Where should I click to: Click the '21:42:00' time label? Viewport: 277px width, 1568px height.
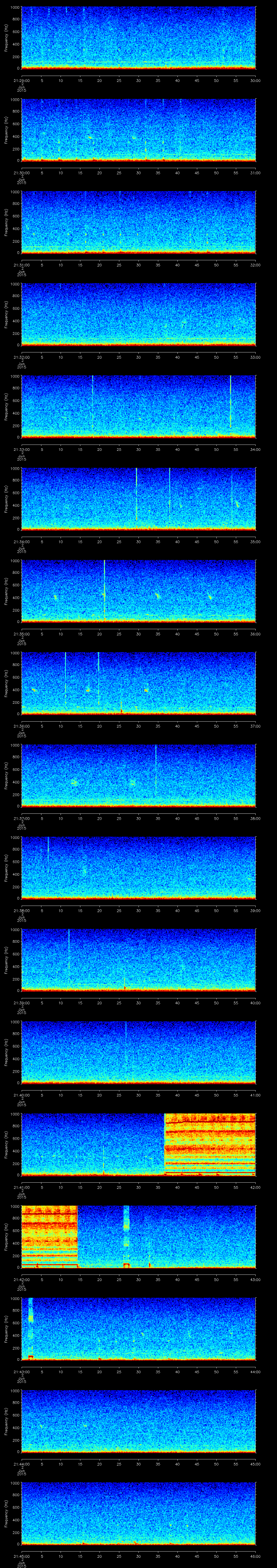(21, 1279)
